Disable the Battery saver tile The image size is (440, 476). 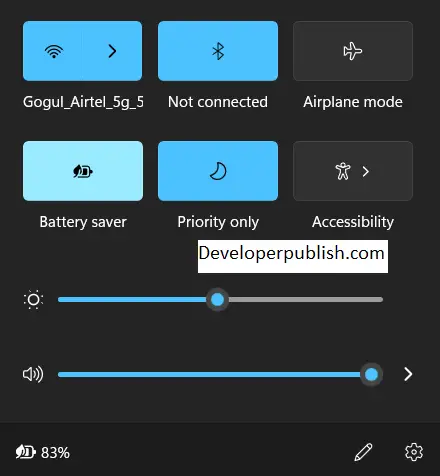tap(83, 171)
